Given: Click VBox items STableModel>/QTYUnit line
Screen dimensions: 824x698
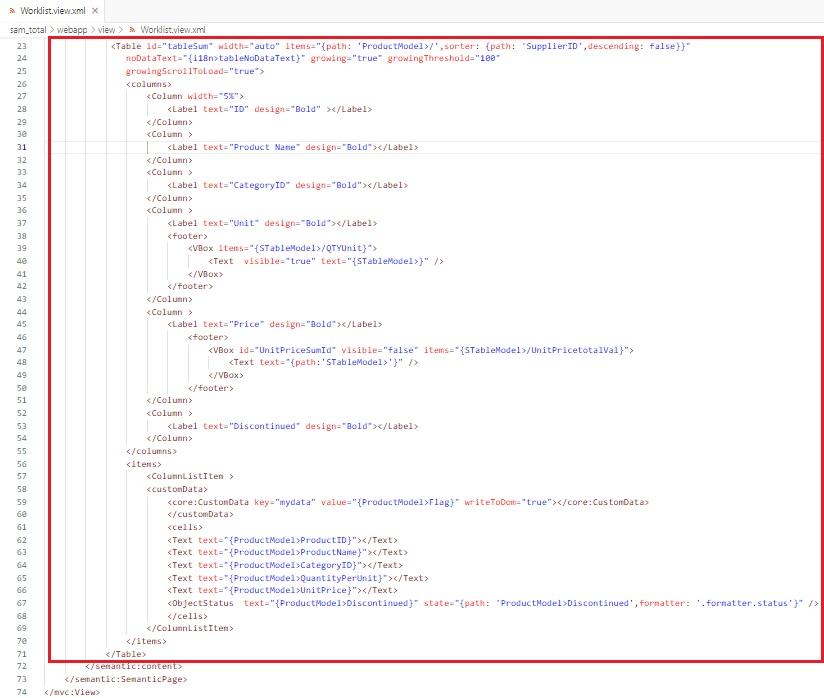Looking at the screenshot, I should pyautogui.click(x=282, y=248).
